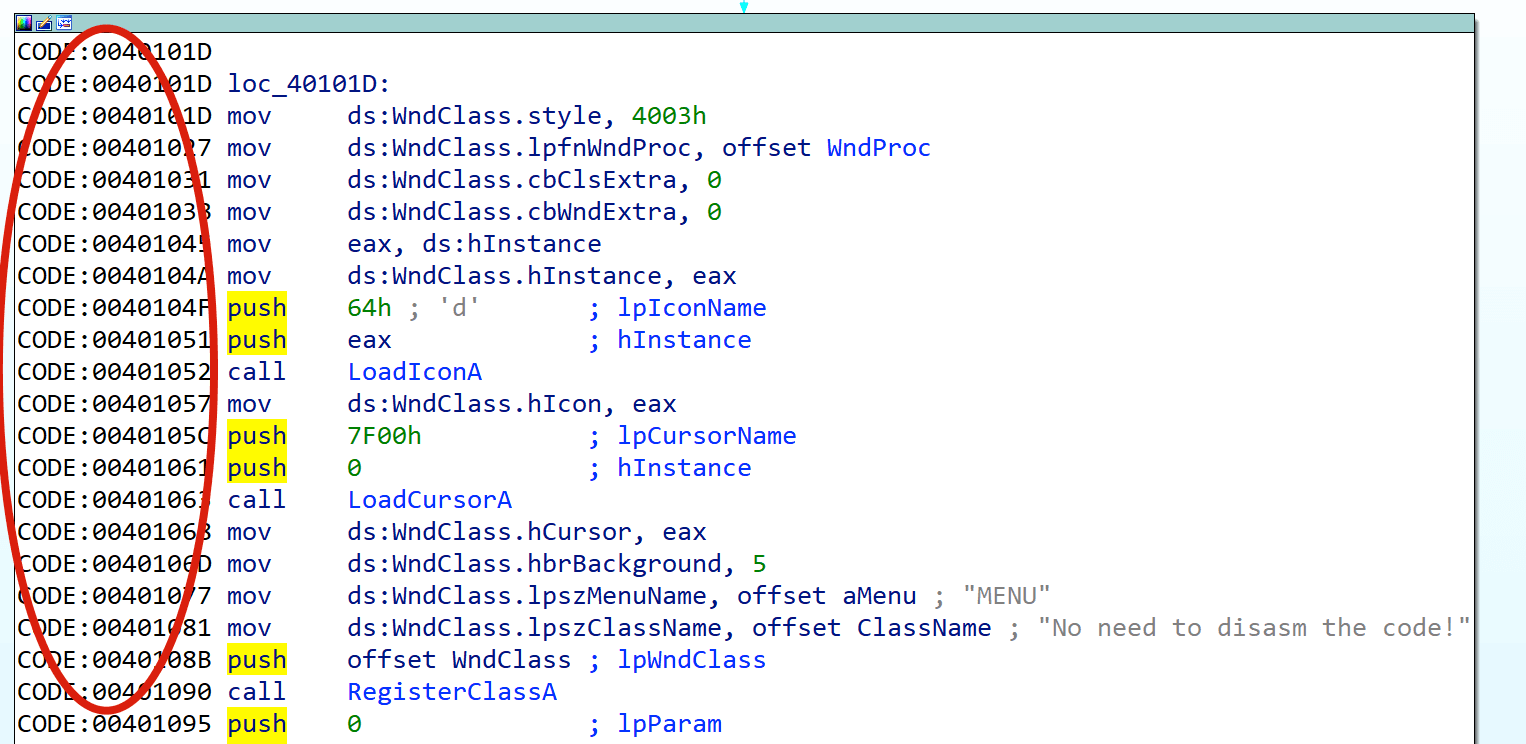
Task: Select the 4003h style value
Action: tap(668, 116)
